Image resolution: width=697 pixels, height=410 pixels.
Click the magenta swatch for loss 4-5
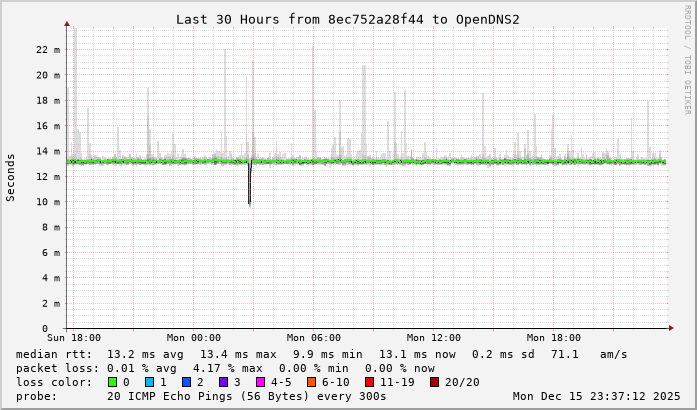[x=261, y=382]
